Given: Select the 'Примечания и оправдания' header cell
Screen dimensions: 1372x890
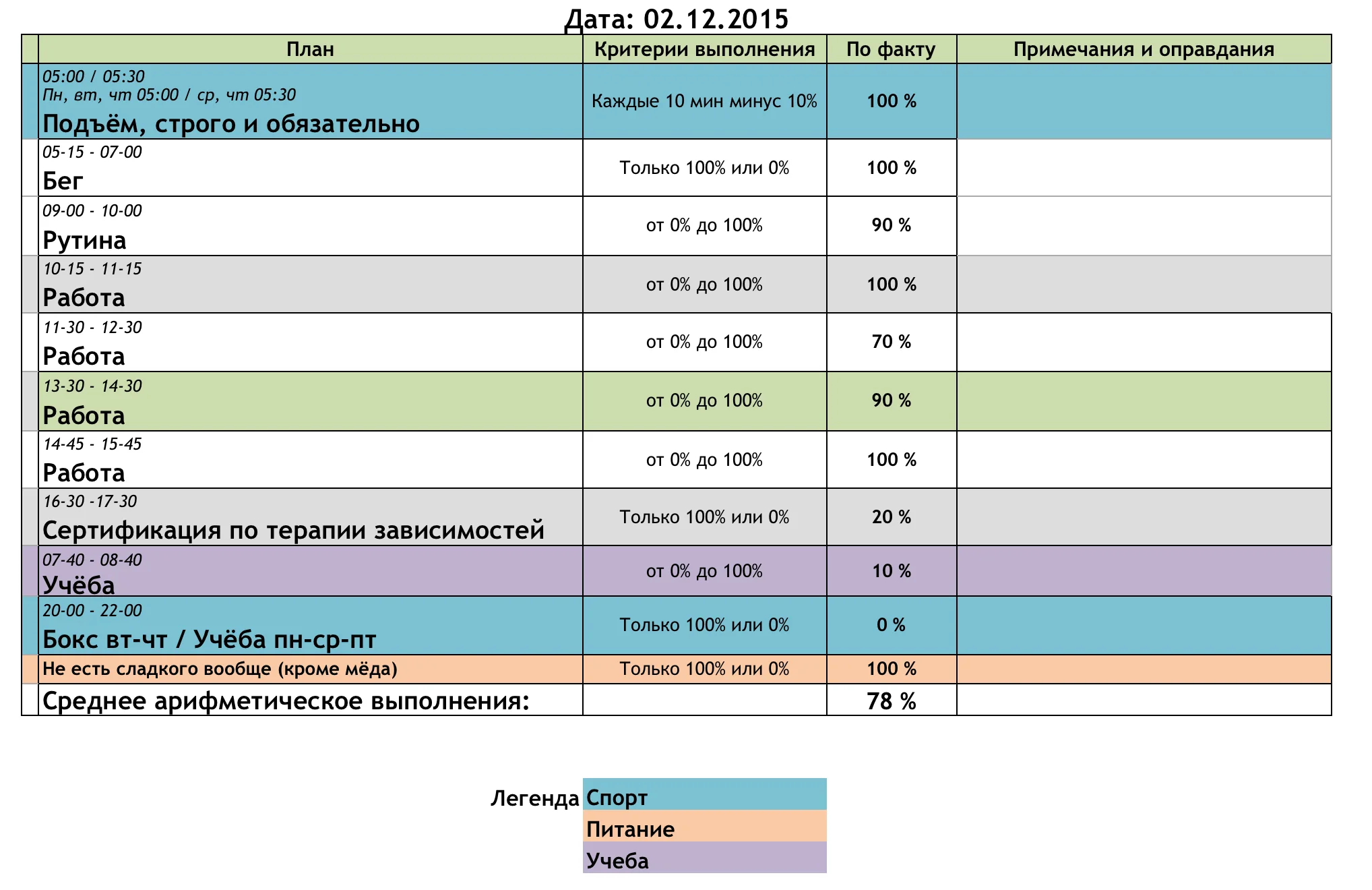Looking at the screenshot, I should coord(1144,49).
